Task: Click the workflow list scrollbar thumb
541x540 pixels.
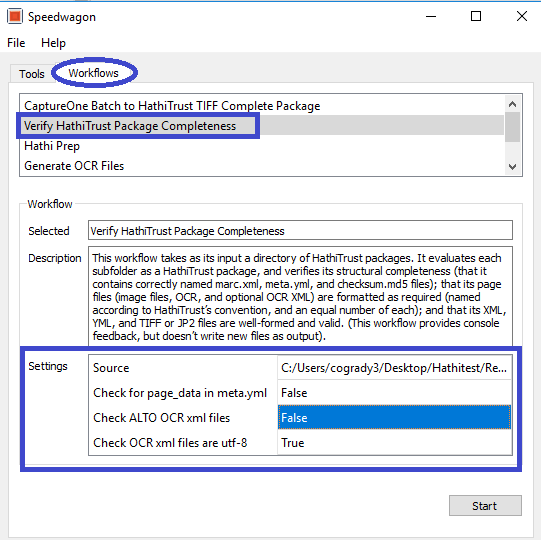Action: pyautogui.click(x=513, y=127)
